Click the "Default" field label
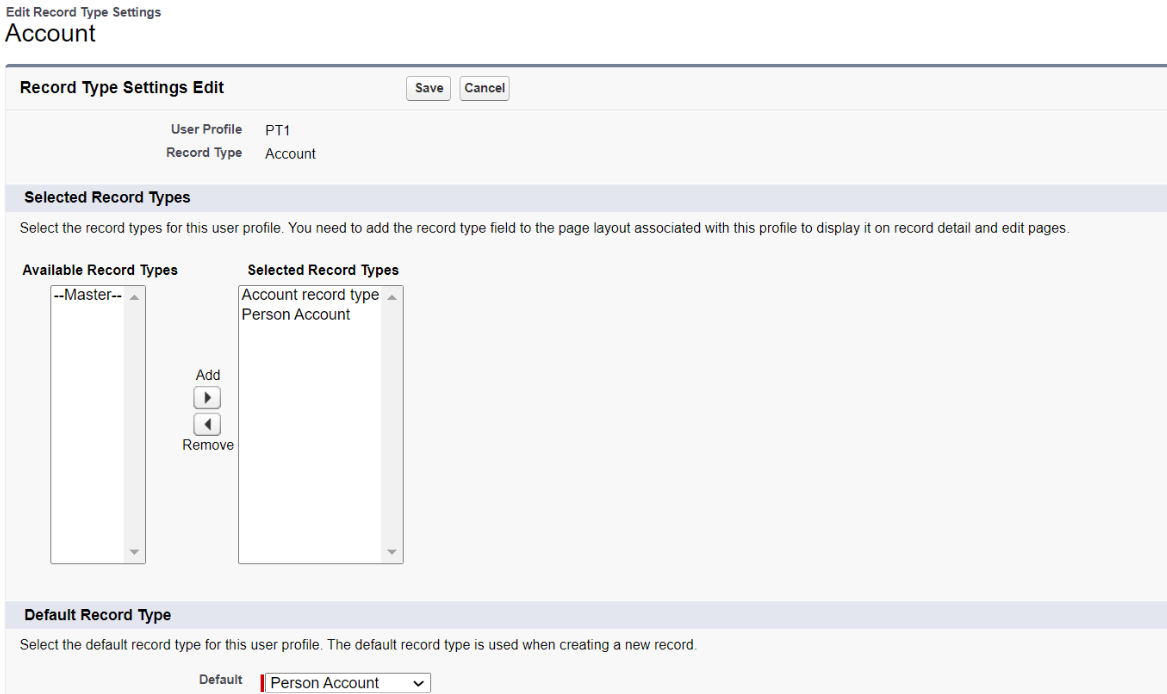 [x=220, y=680]
